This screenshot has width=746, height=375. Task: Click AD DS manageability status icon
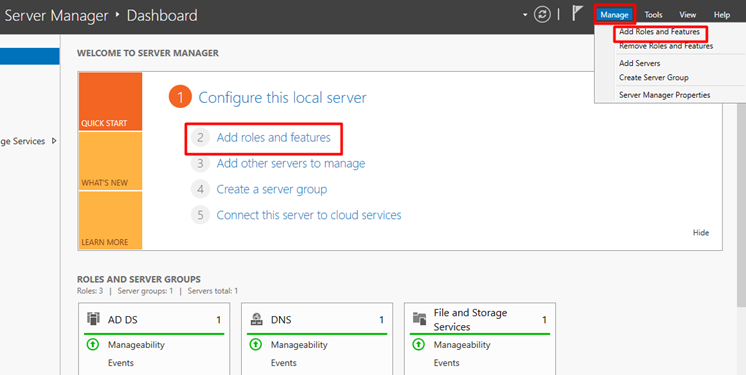coord(92,344)
